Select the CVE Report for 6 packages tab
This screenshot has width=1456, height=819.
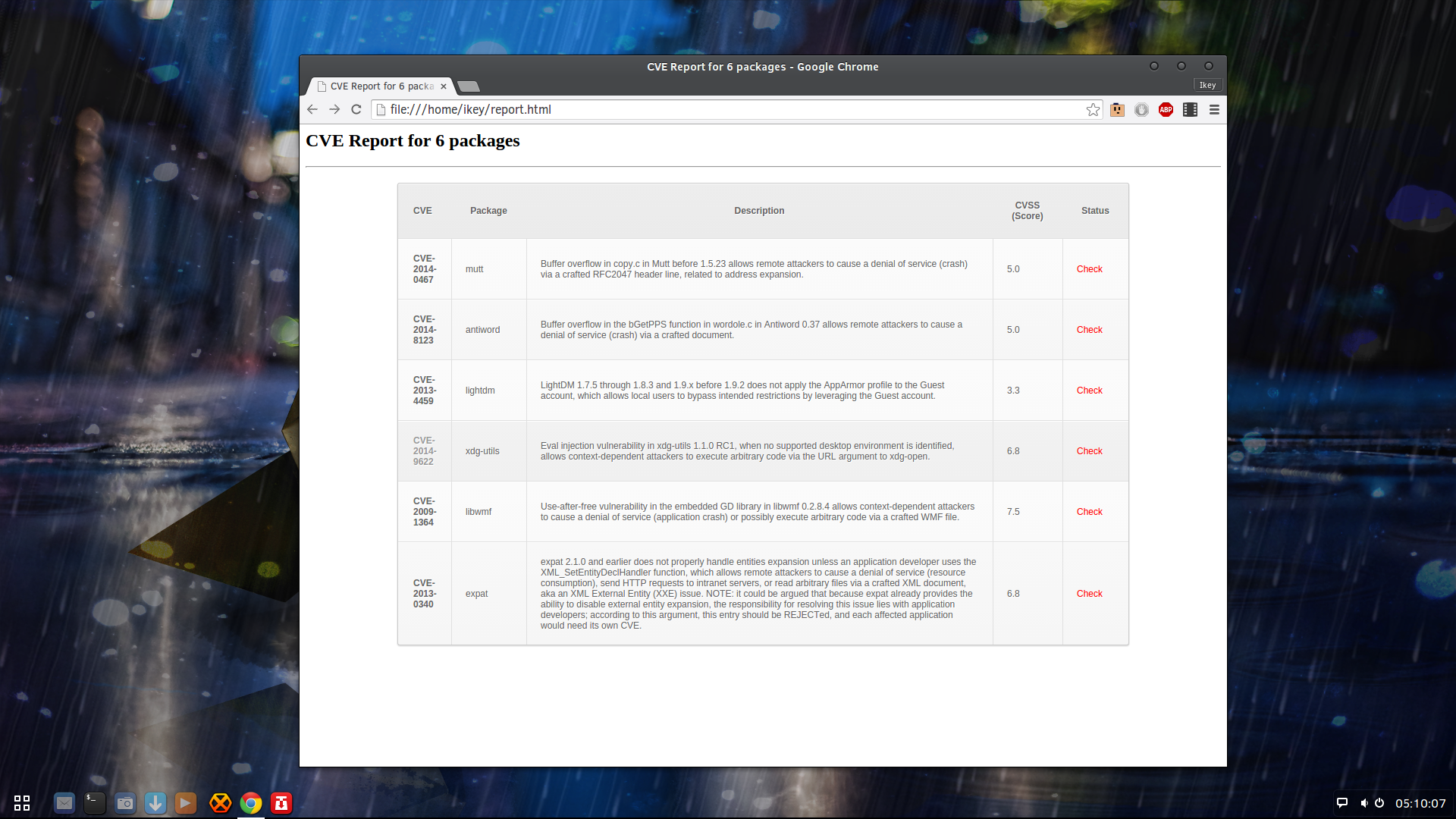pos(381,86)
